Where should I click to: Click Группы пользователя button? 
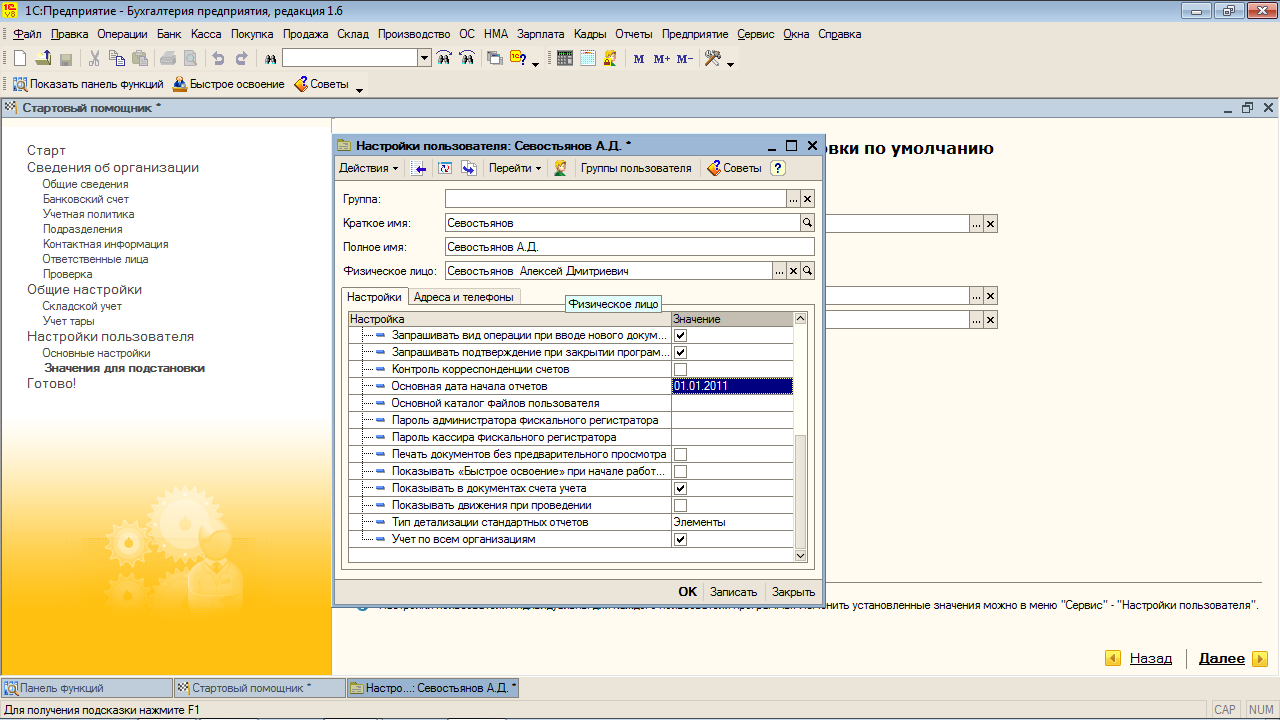pyautogui.click(x=636, y=168)
